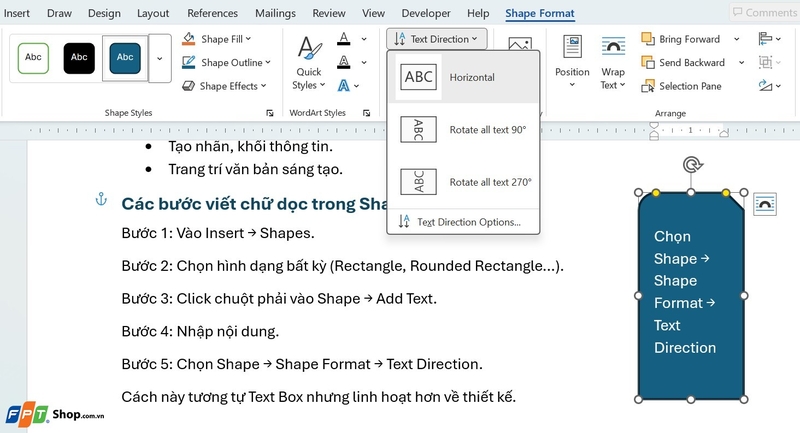
Task: Click bullet 'Trang trí văn bản sáng tạo.'
Action: 256,169
